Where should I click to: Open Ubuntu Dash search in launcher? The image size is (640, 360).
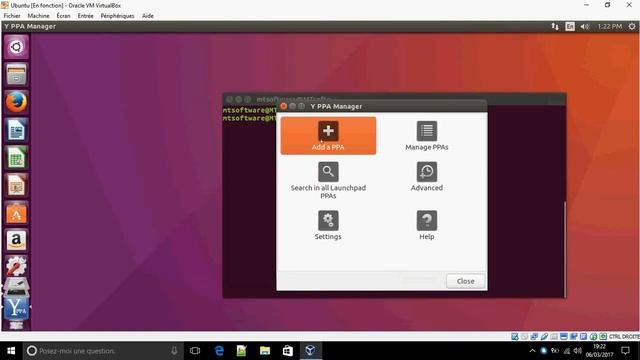(16, 47)
